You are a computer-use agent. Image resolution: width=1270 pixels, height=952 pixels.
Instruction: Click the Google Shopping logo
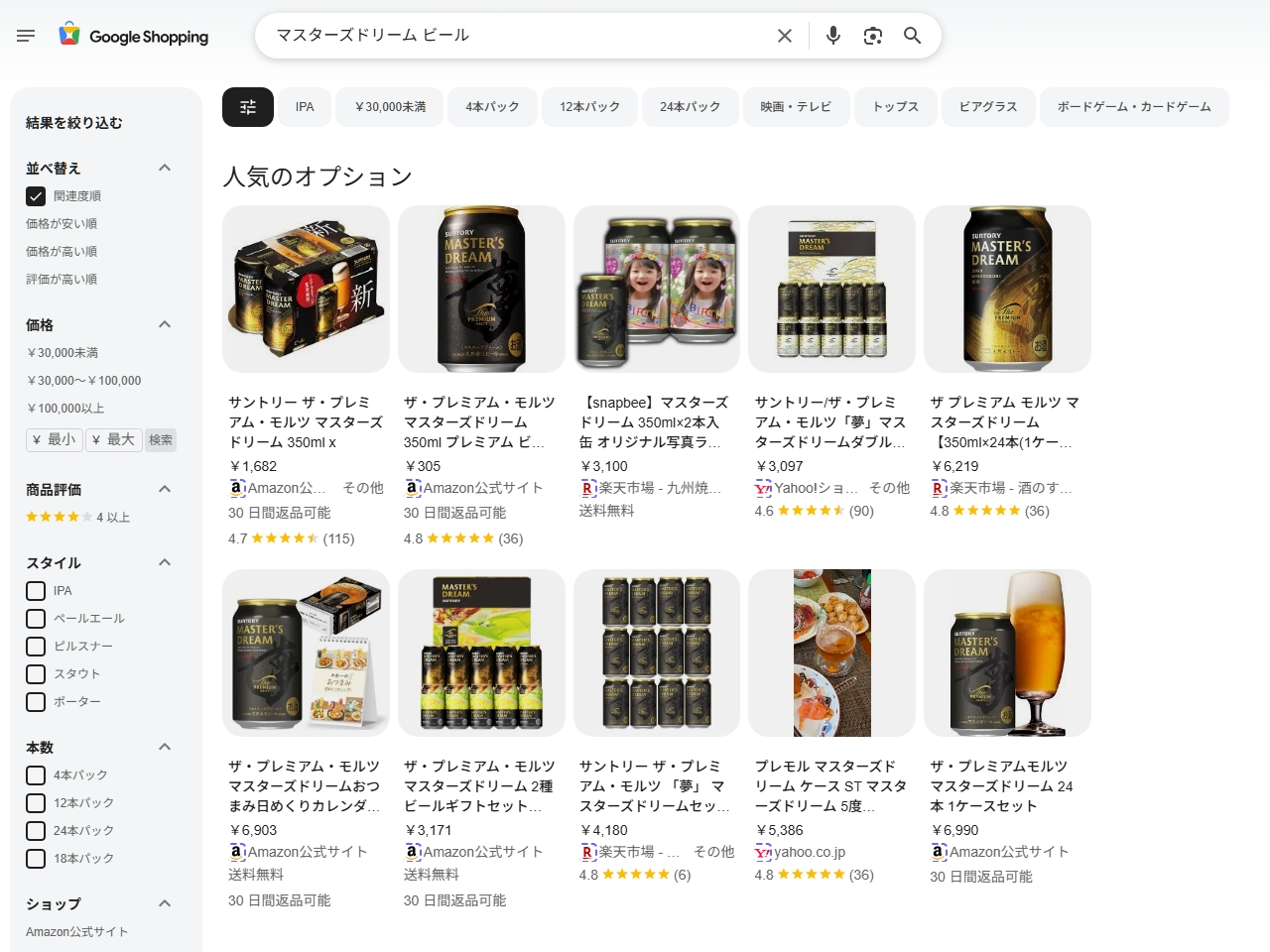[x=133, y=36]
